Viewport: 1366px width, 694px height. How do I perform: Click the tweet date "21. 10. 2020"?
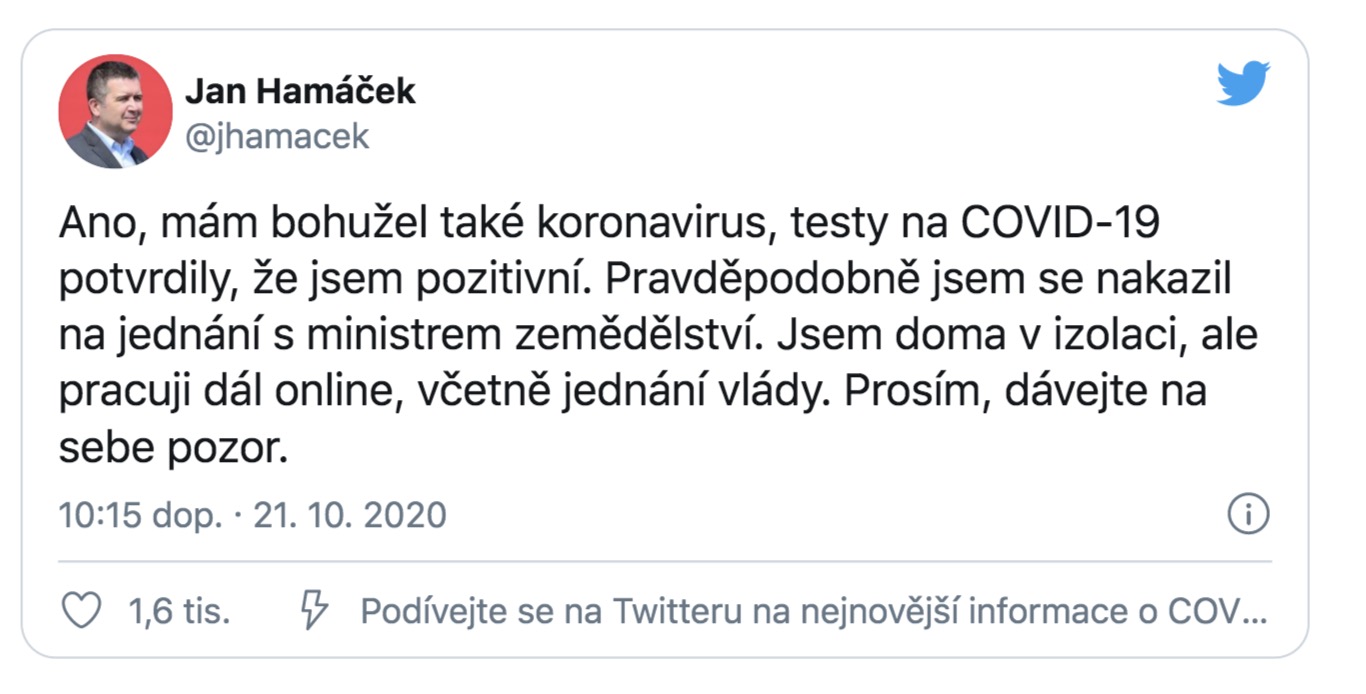click(x=349, y=515)
